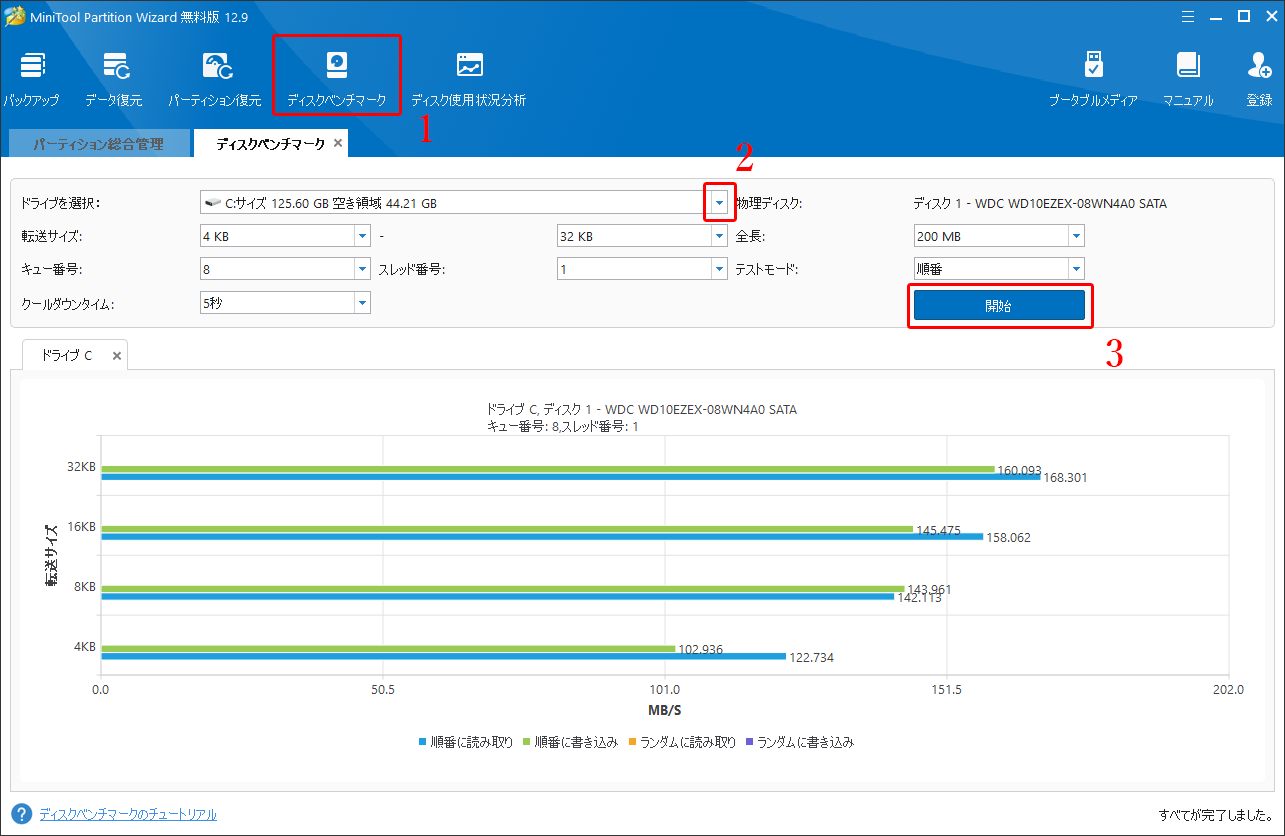The height and width of the screenshot is (836, 1285).
Task: Click the 物理ディスク value ディスク 1 - WDC text
Action: [x=1039, y=204]
